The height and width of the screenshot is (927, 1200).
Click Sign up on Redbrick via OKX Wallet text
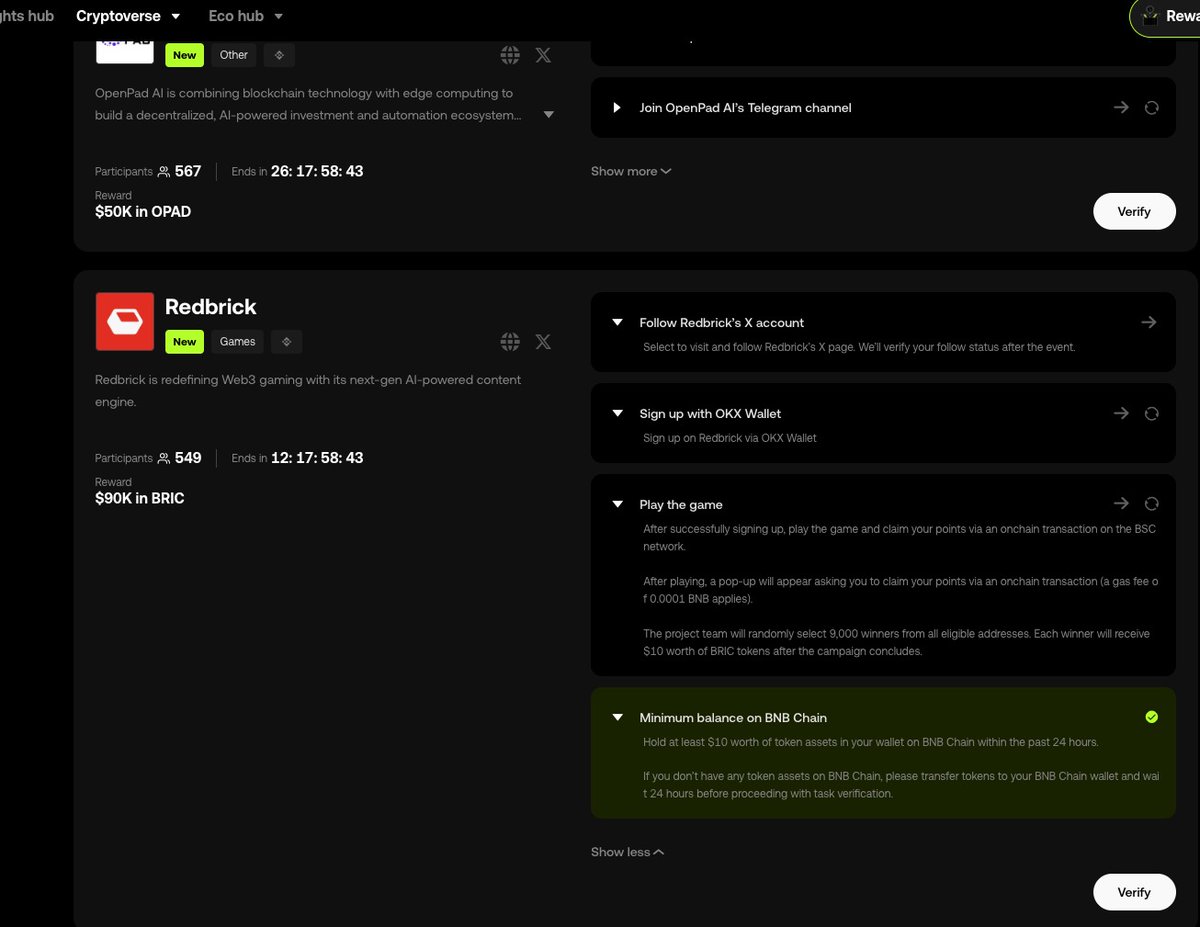click(x=730, y=438)
